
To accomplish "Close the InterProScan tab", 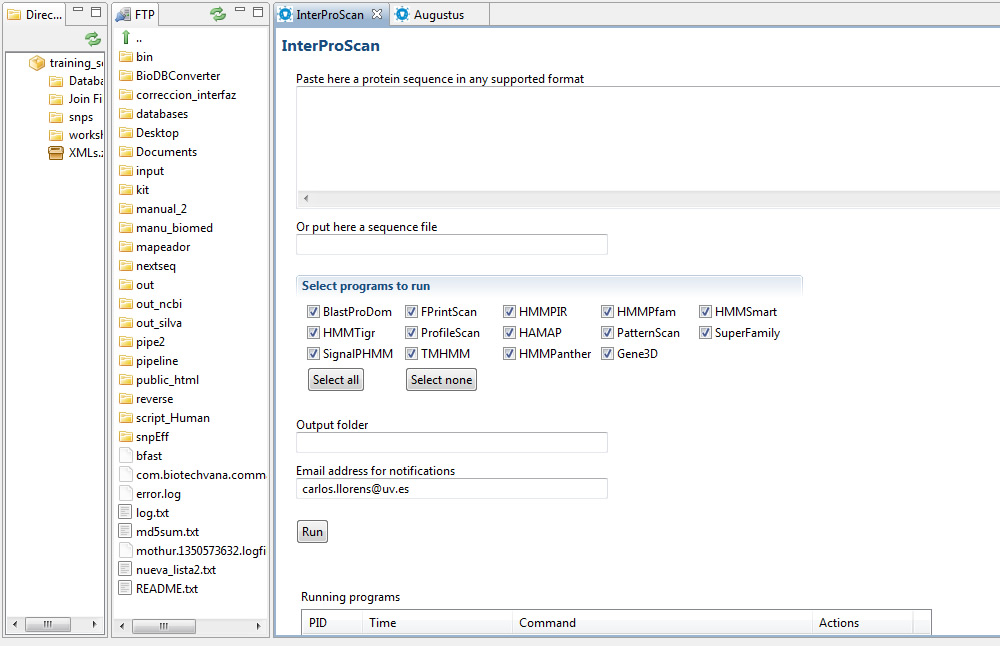I will click(x=376, y=15).
